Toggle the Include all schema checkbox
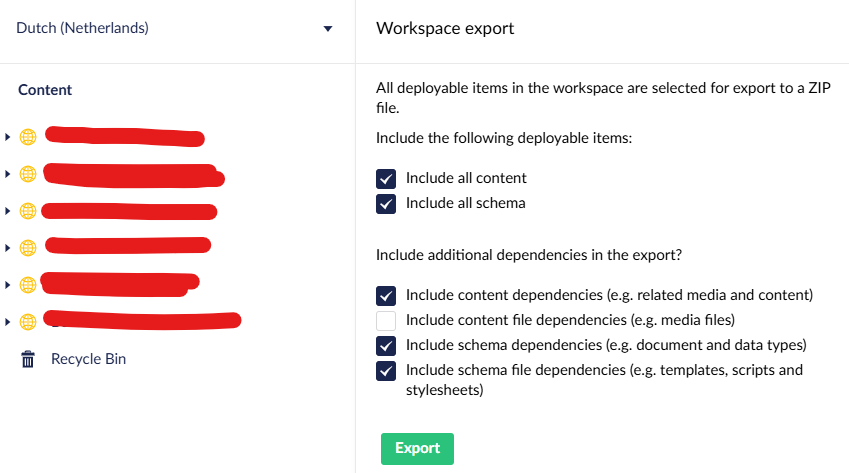849x473 pixels. pos(386,203)
